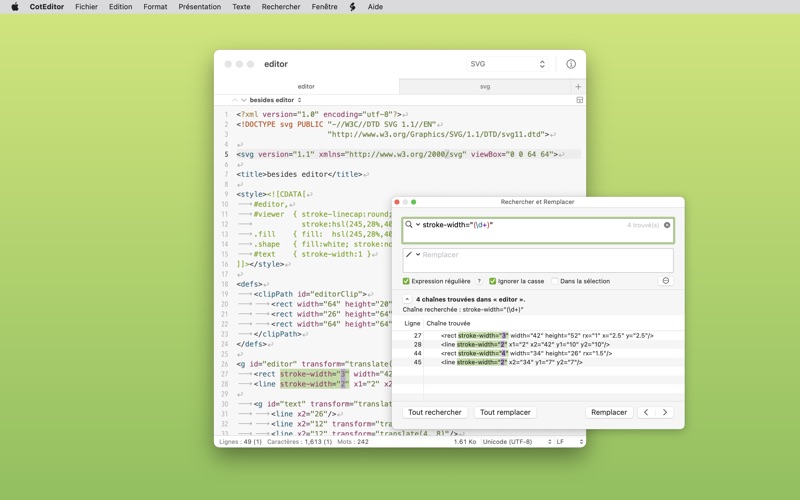Focus the Remplacer input field
Viewport: 800px width, 500px height.
(x=538, y=260)
